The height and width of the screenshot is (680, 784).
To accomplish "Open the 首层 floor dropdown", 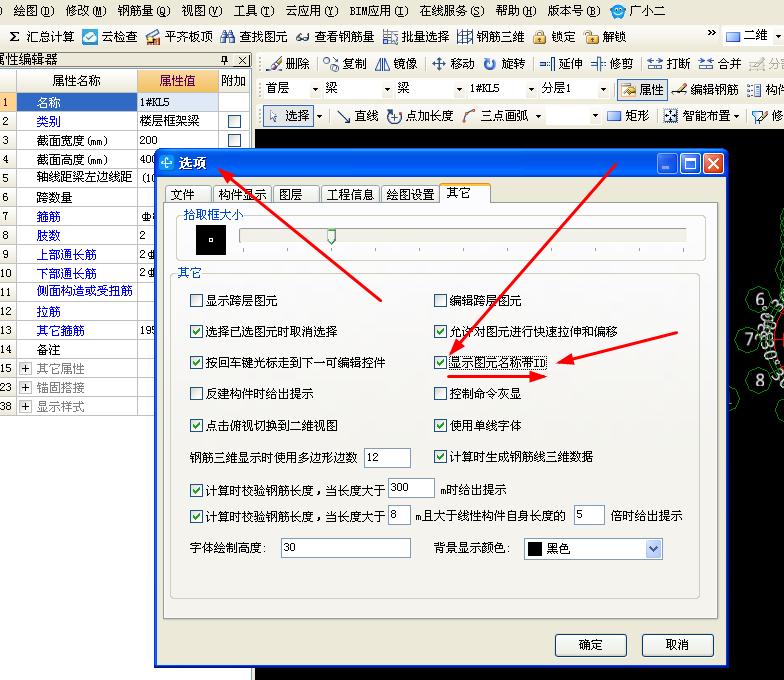I will pos(315,90).
